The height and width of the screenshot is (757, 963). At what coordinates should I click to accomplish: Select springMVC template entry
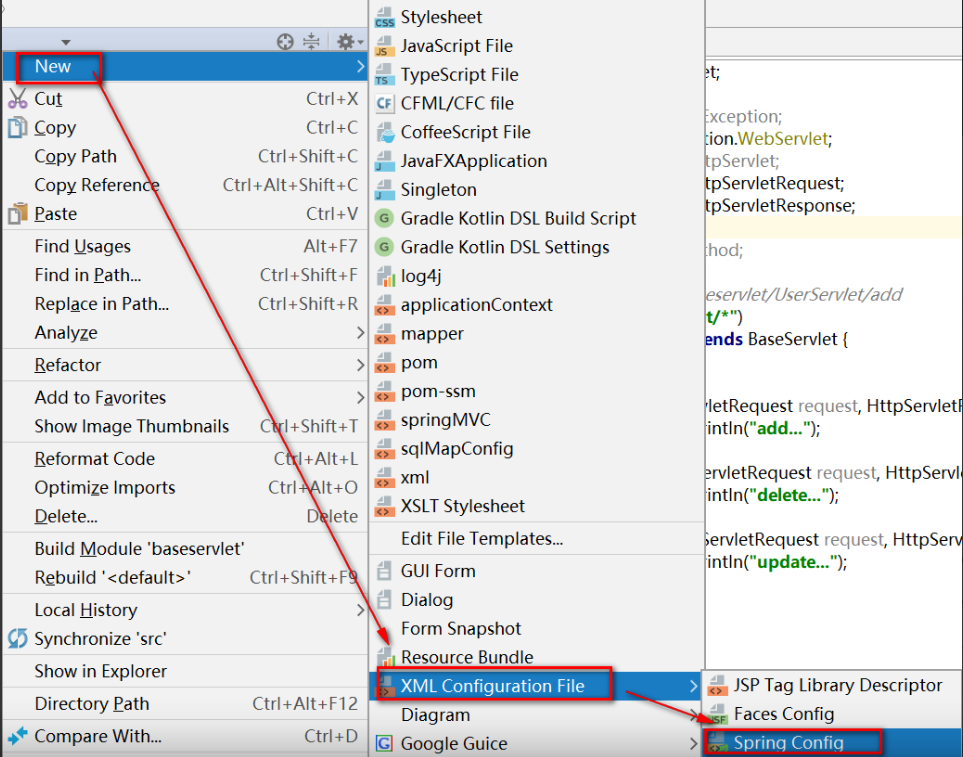pos(536,420)
